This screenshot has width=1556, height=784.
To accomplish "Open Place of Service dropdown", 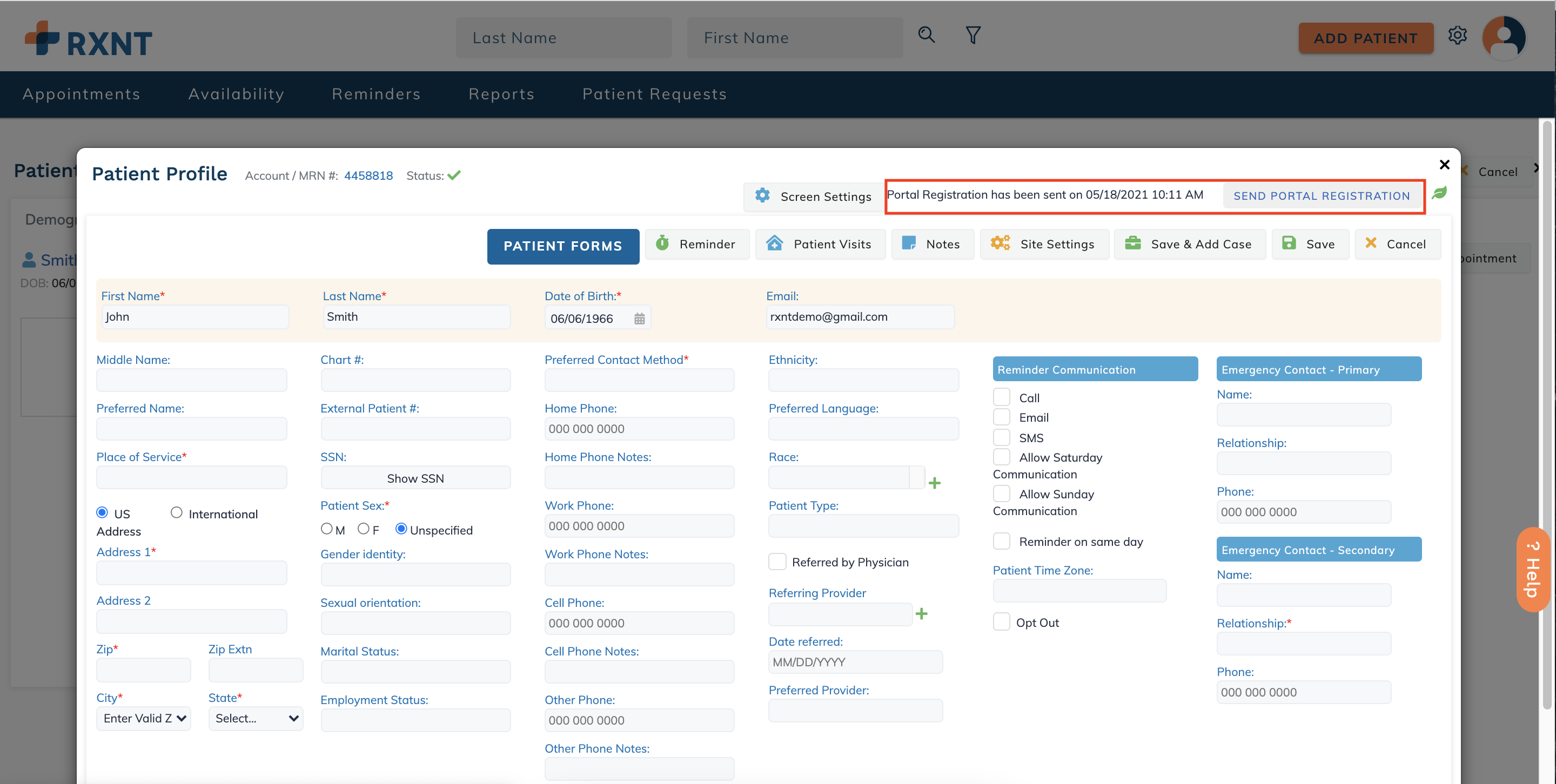I will 191,477.
